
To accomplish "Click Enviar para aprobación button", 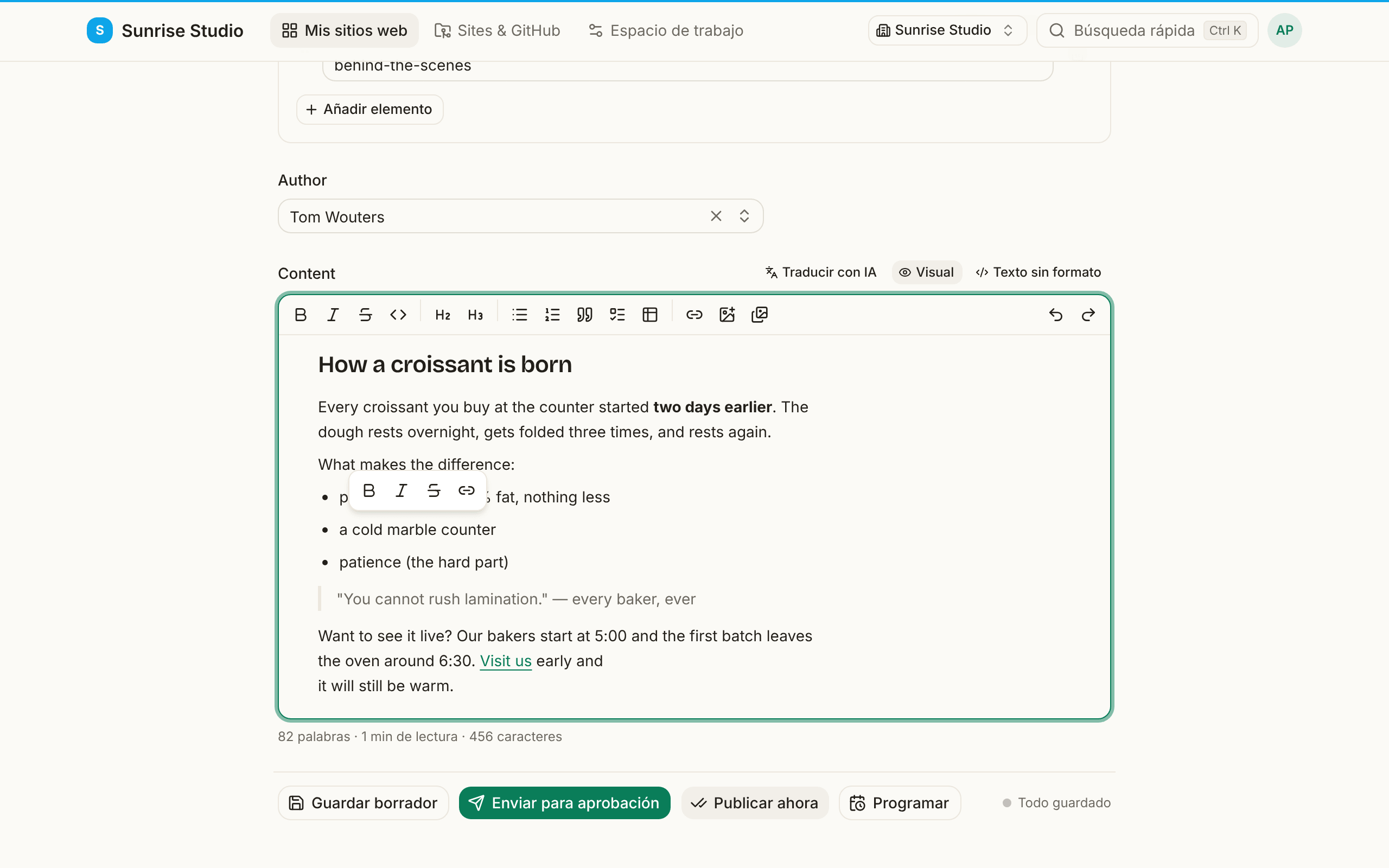I will tap(564, 802).
